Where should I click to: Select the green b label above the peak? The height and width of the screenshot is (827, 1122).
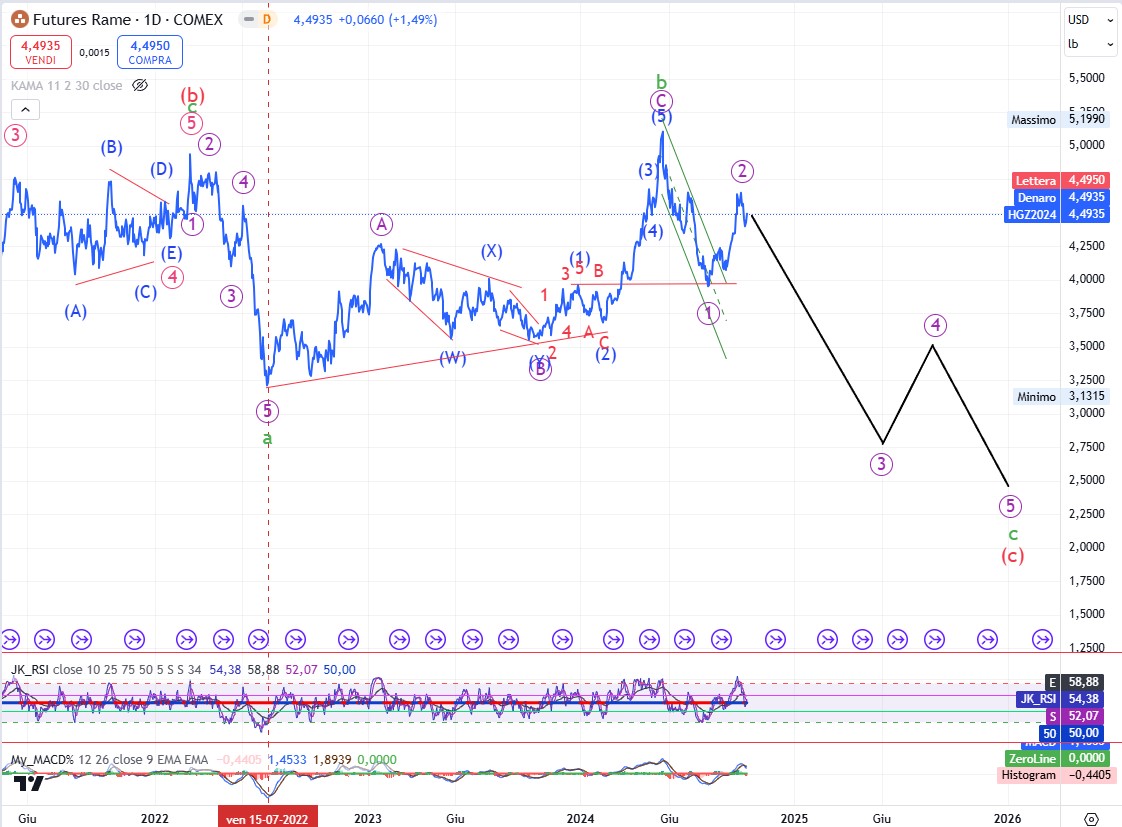[x=662, y=82]
